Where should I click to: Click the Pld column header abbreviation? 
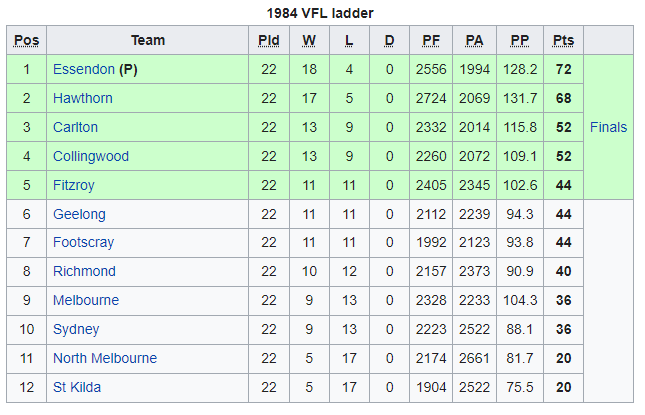tap(269, 41)
